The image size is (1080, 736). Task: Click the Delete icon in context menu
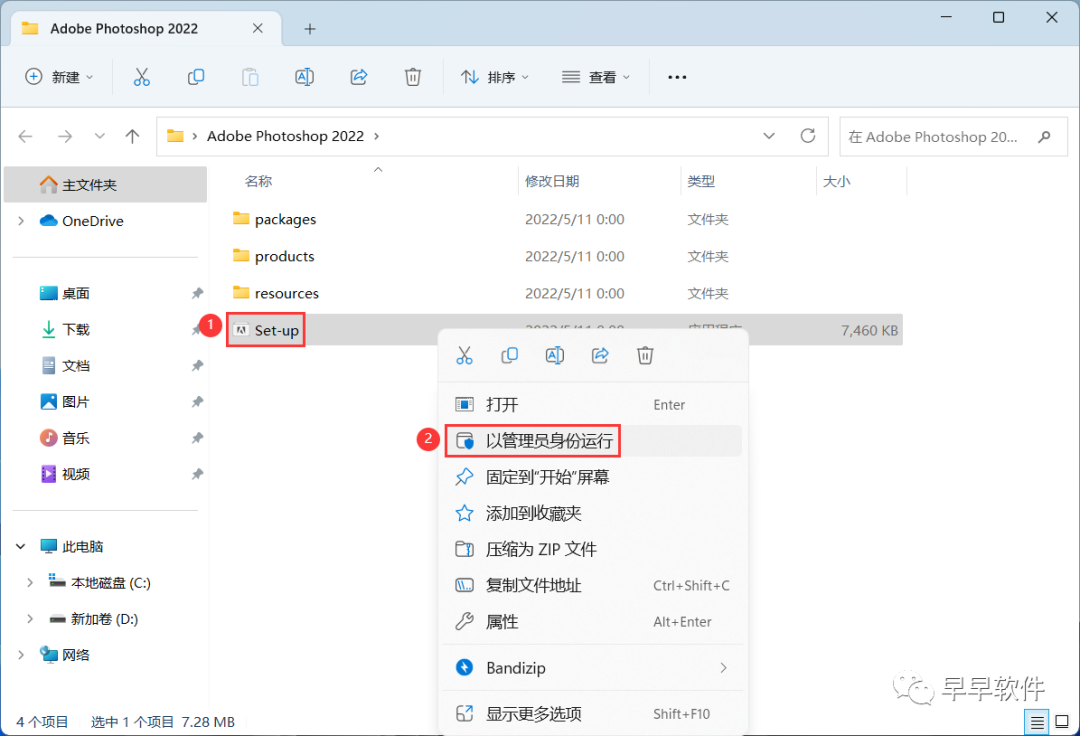pos(646,355)
